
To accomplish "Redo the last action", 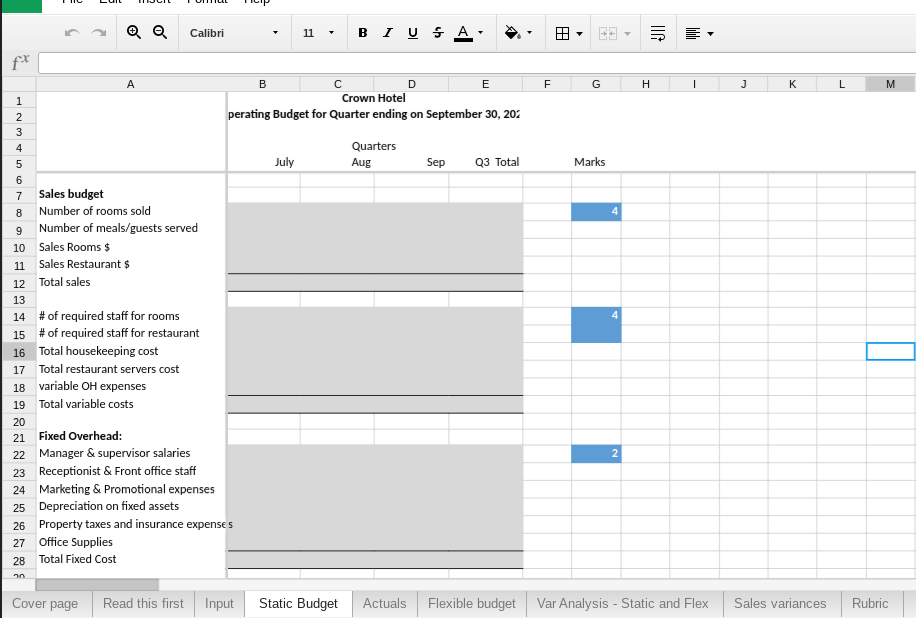I will click(x=97, y=32).
